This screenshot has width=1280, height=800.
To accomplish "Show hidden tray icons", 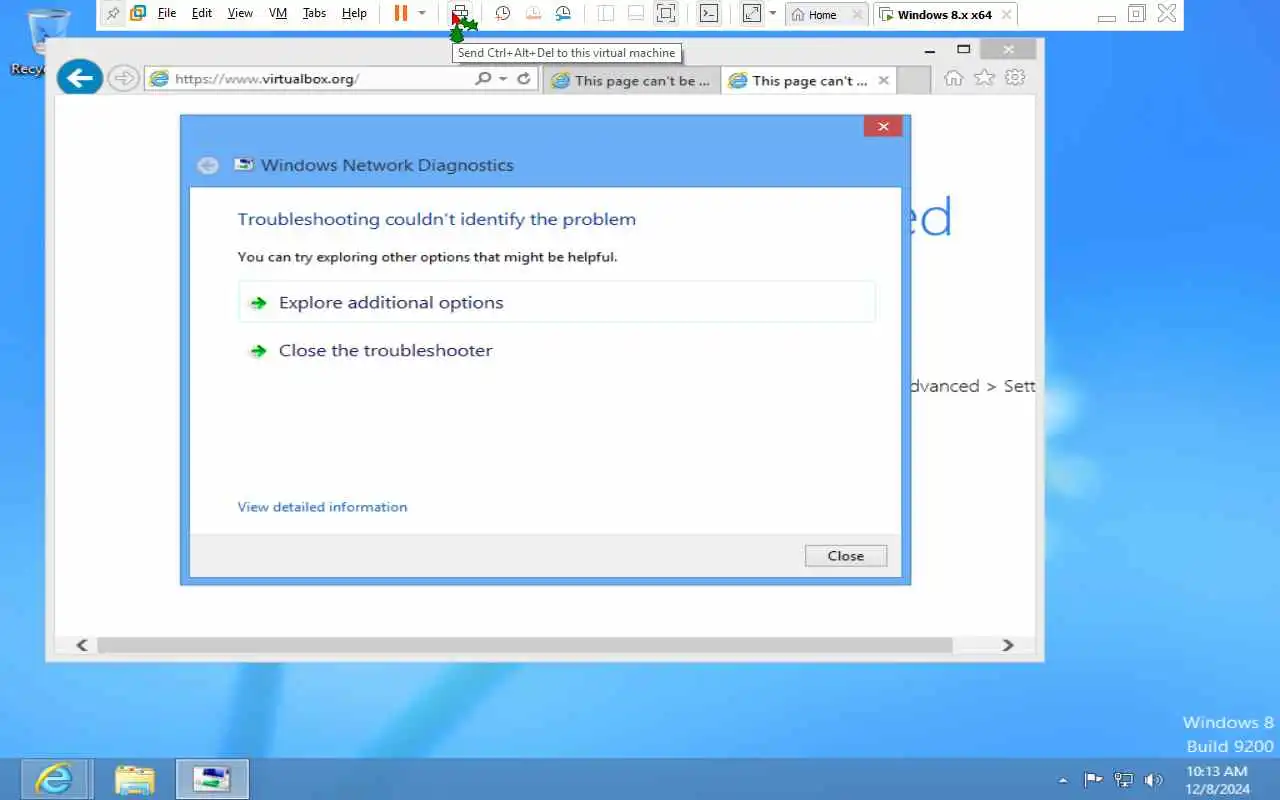I will [1063, 780].
